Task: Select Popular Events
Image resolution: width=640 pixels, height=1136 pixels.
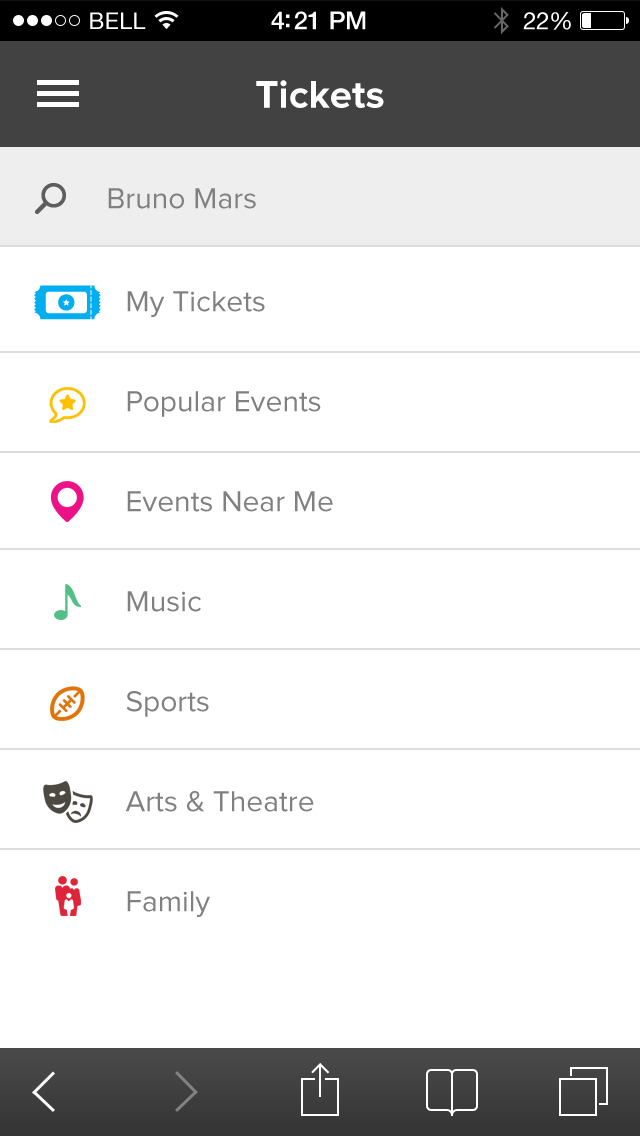Action: coord(223,402)
